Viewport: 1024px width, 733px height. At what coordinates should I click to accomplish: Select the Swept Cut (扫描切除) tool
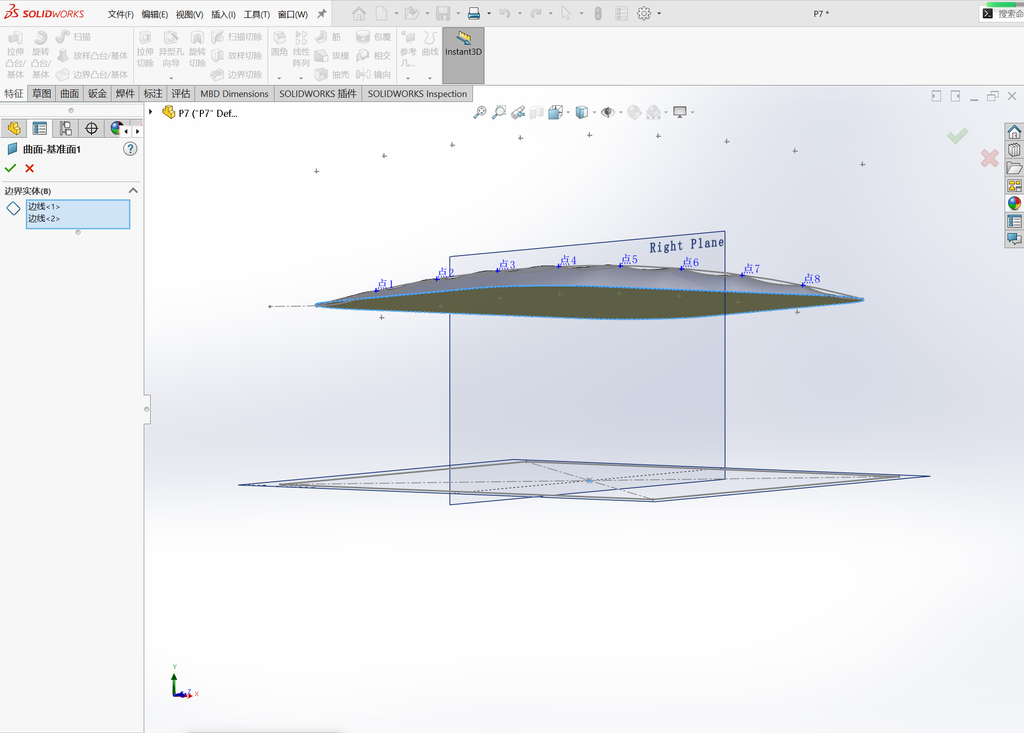coord(237,37)
